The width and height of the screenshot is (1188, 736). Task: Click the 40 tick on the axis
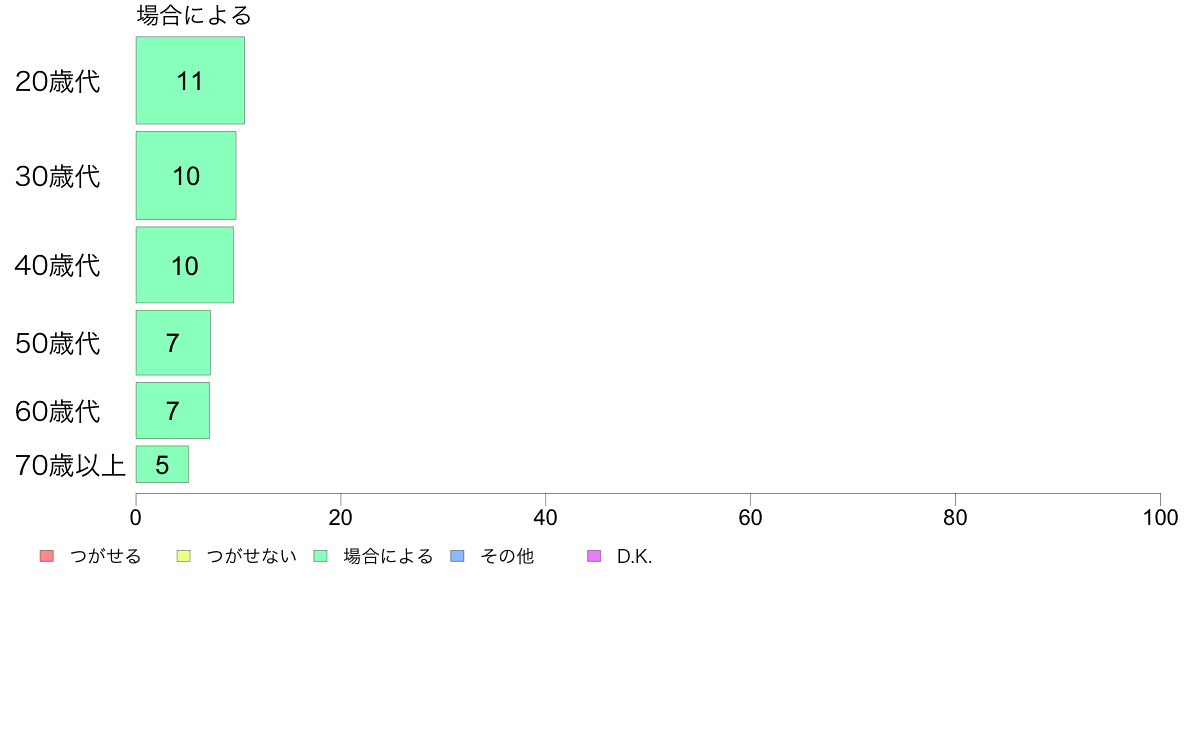pos(546,518)
